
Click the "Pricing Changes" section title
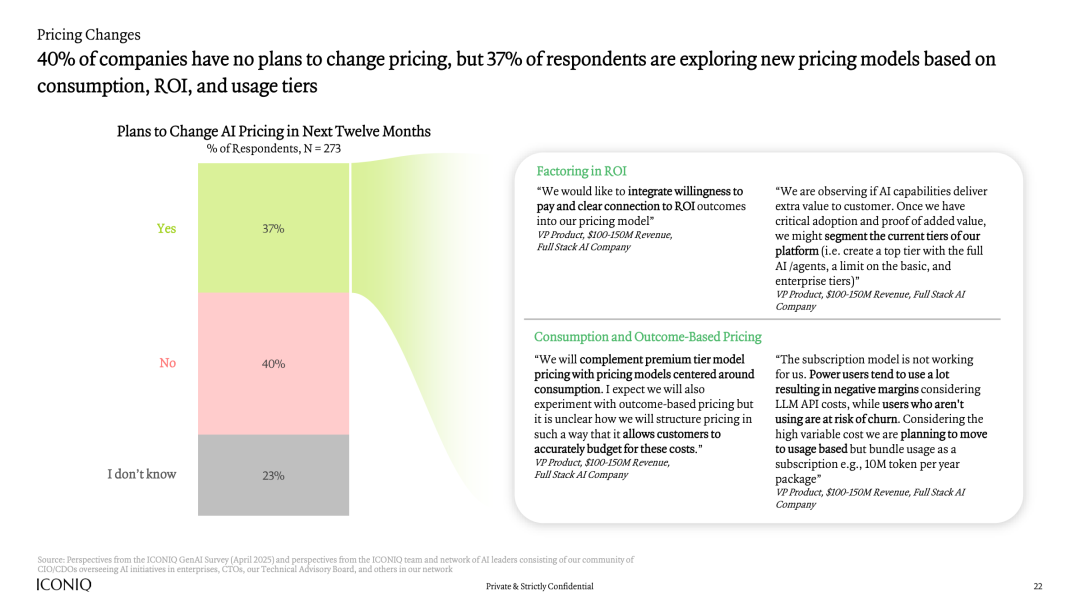pos(88,35)
